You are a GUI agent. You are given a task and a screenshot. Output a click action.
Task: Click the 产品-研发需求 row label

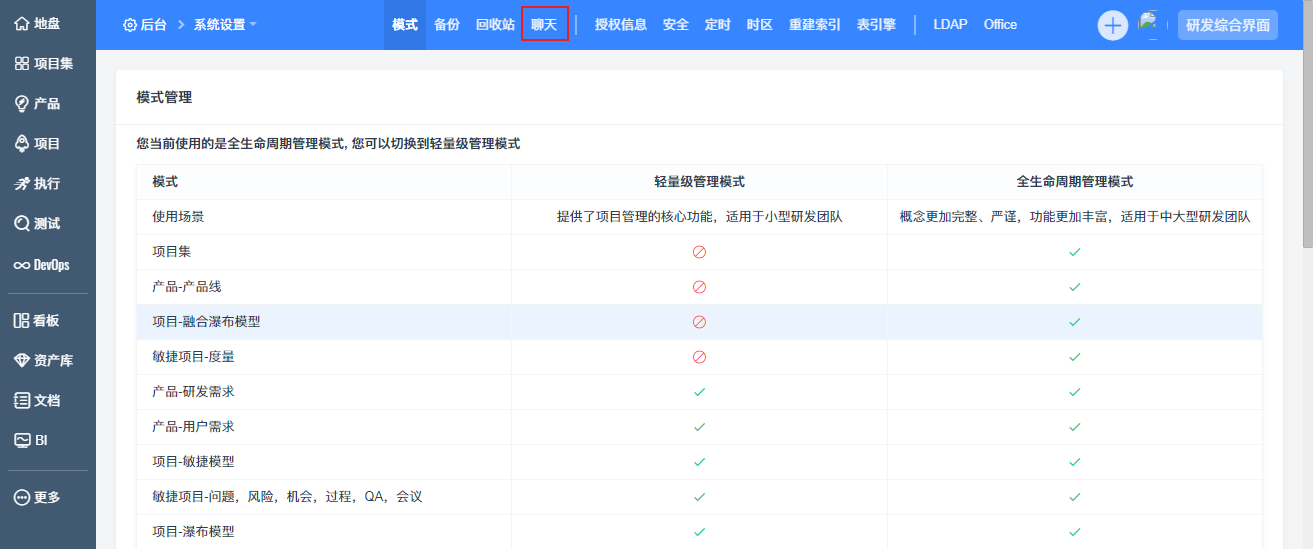193,391
